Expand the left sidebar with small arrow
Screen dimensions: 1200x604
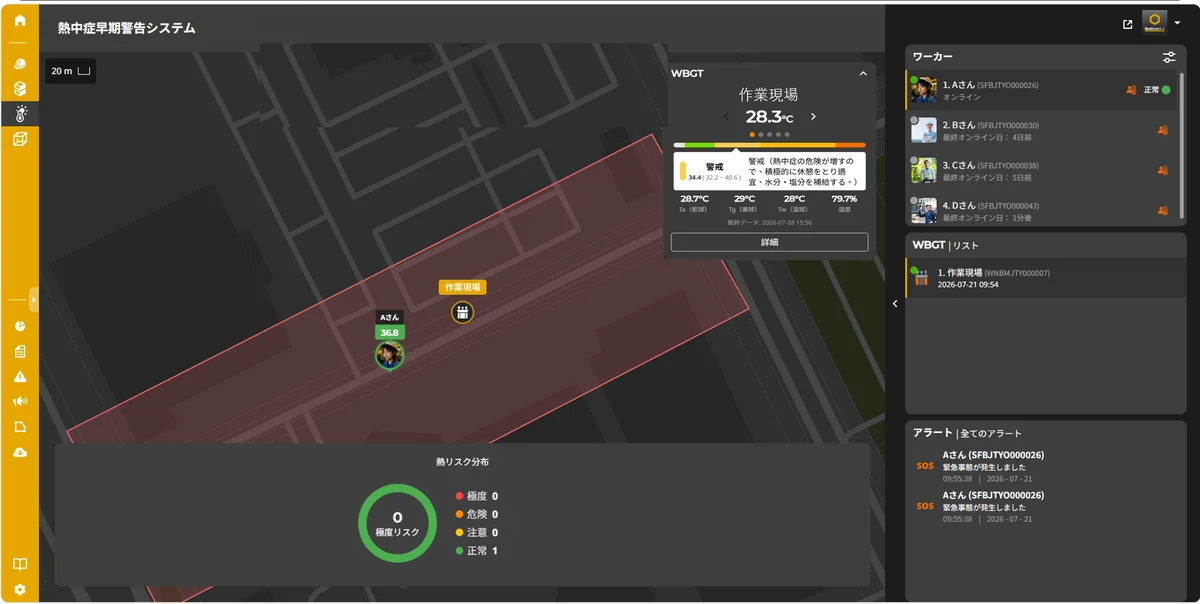(34, 299)
